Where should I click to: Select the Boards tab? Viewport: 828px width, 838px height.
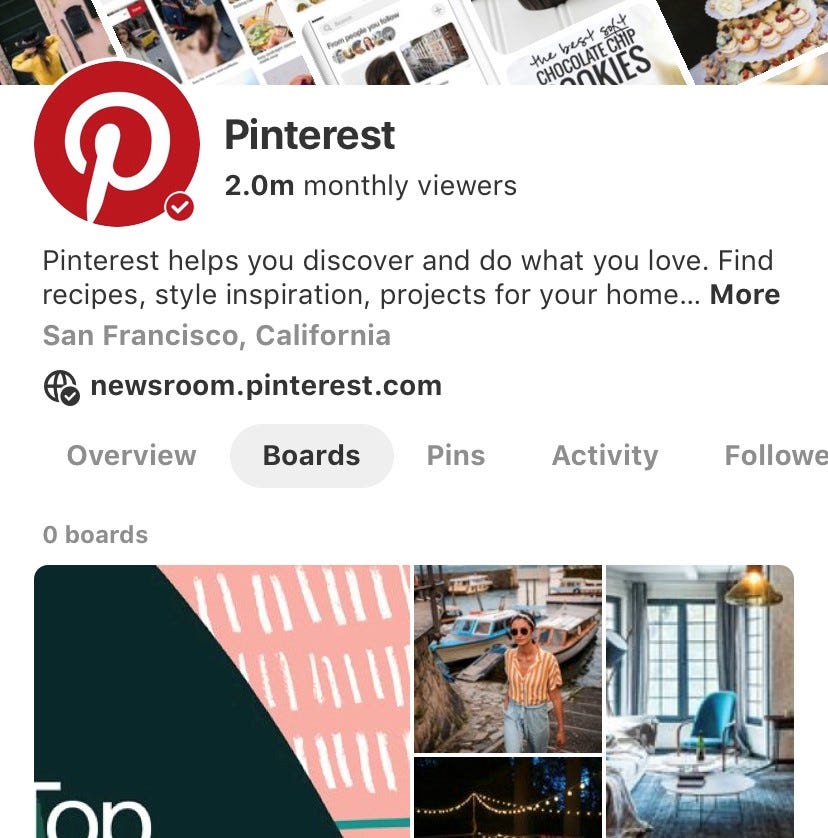tap(312, 456)
